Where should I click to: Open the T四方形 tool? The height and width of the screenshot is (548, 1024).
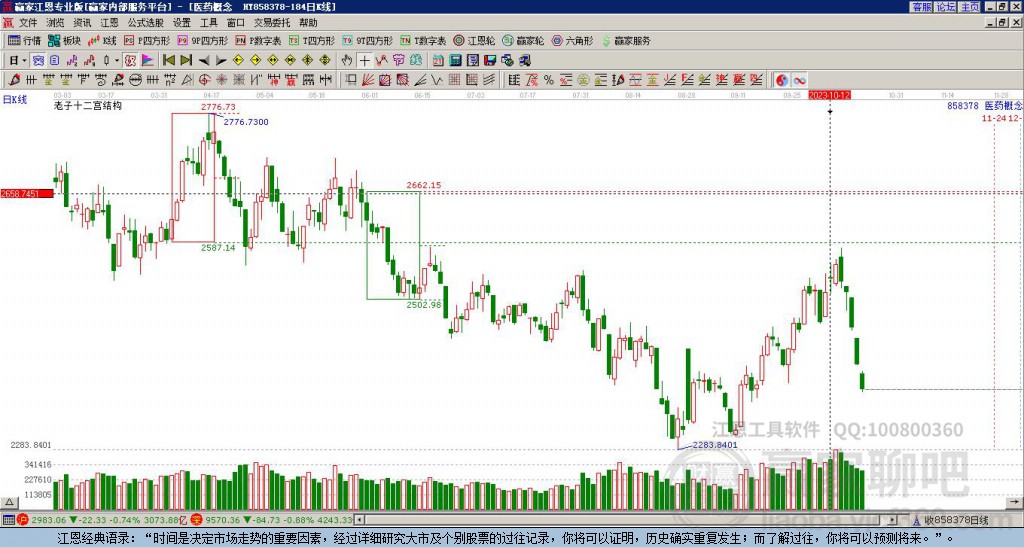(x=312, y=40)
